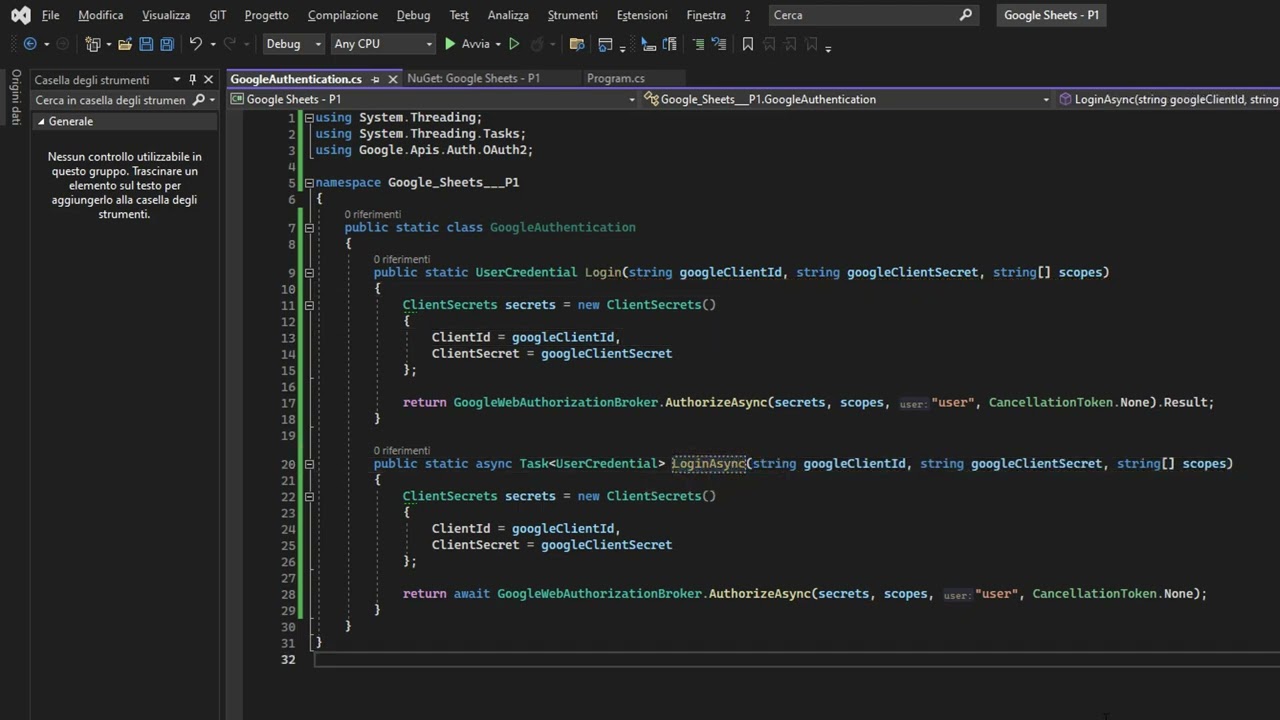The image size is (1280, 720).
Task: Click the Google Sheets - P1 title label
Action: [x=1051, y=15]
